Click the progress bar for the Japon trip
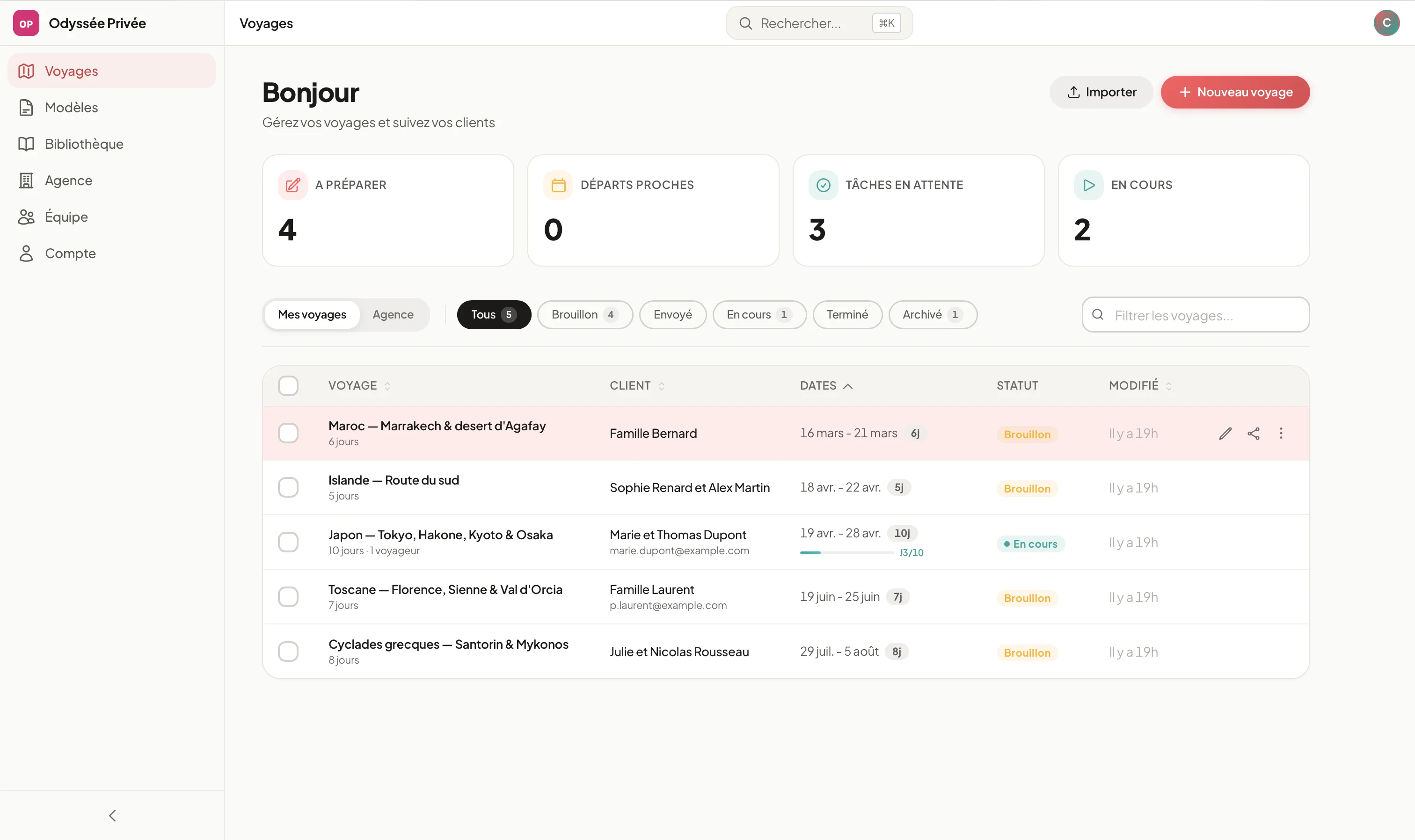Viewport: 1415px width, 840px height. click(846, 552)
